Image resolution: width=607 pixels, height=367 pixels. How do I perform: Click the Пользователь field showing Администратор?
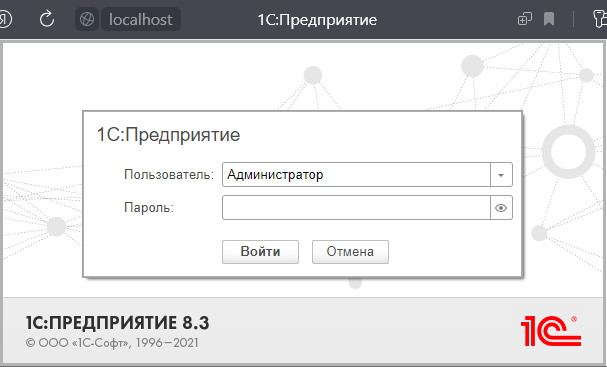[x=356, y=175]
